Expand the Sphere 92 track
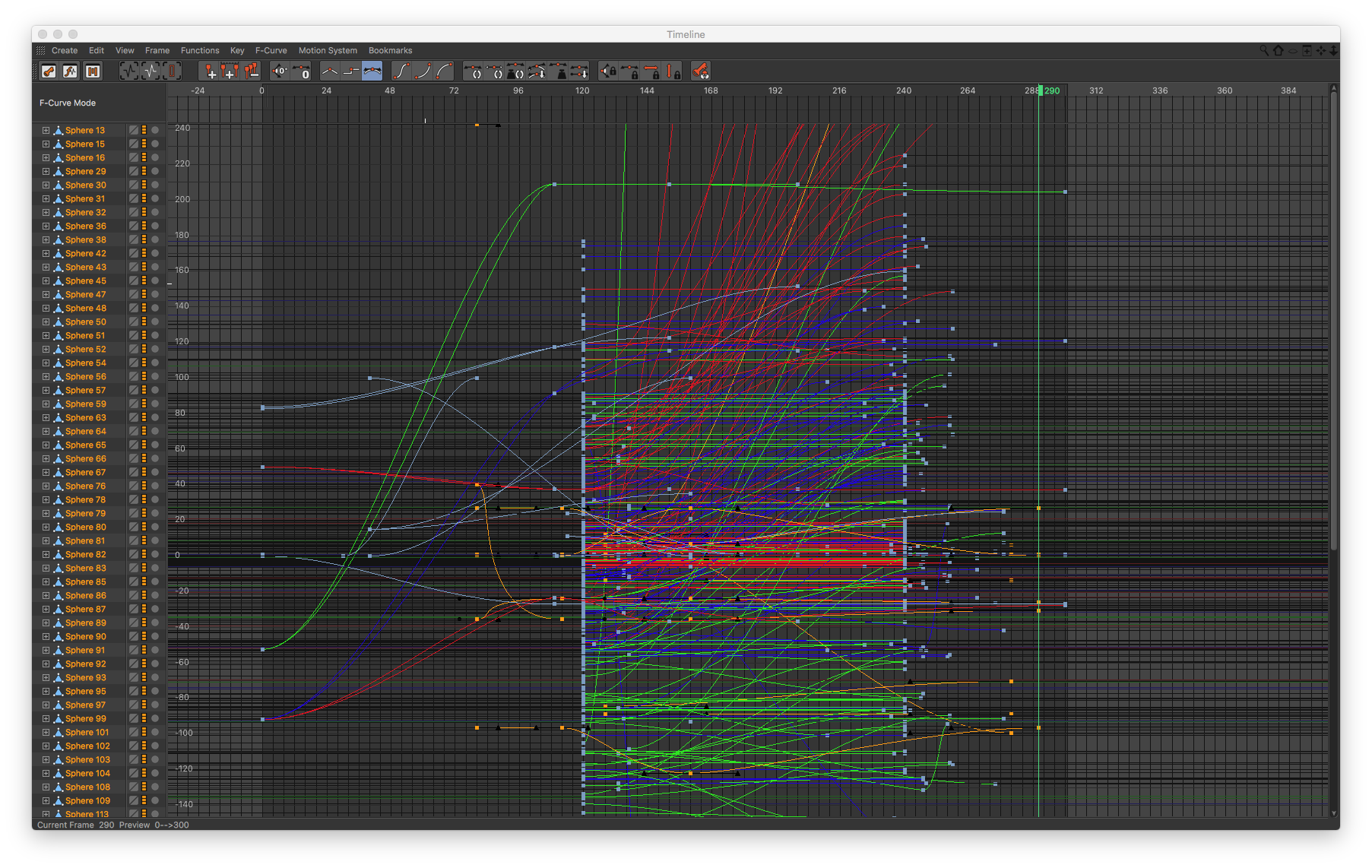The image size is (1372, 868). pyautogui.click(x=46, y=664)
